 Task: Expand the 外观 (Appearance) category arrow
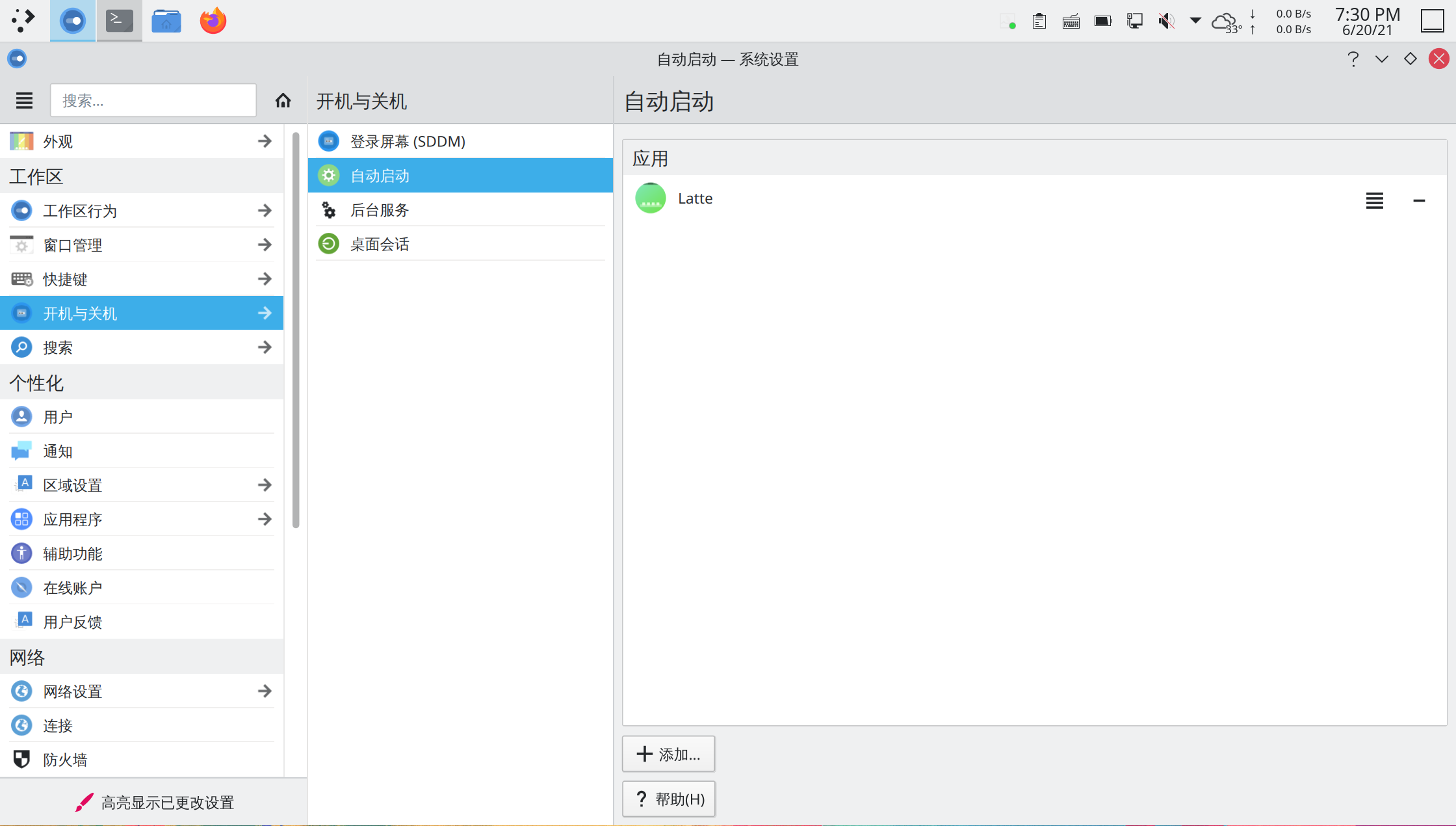pos(264,141)
